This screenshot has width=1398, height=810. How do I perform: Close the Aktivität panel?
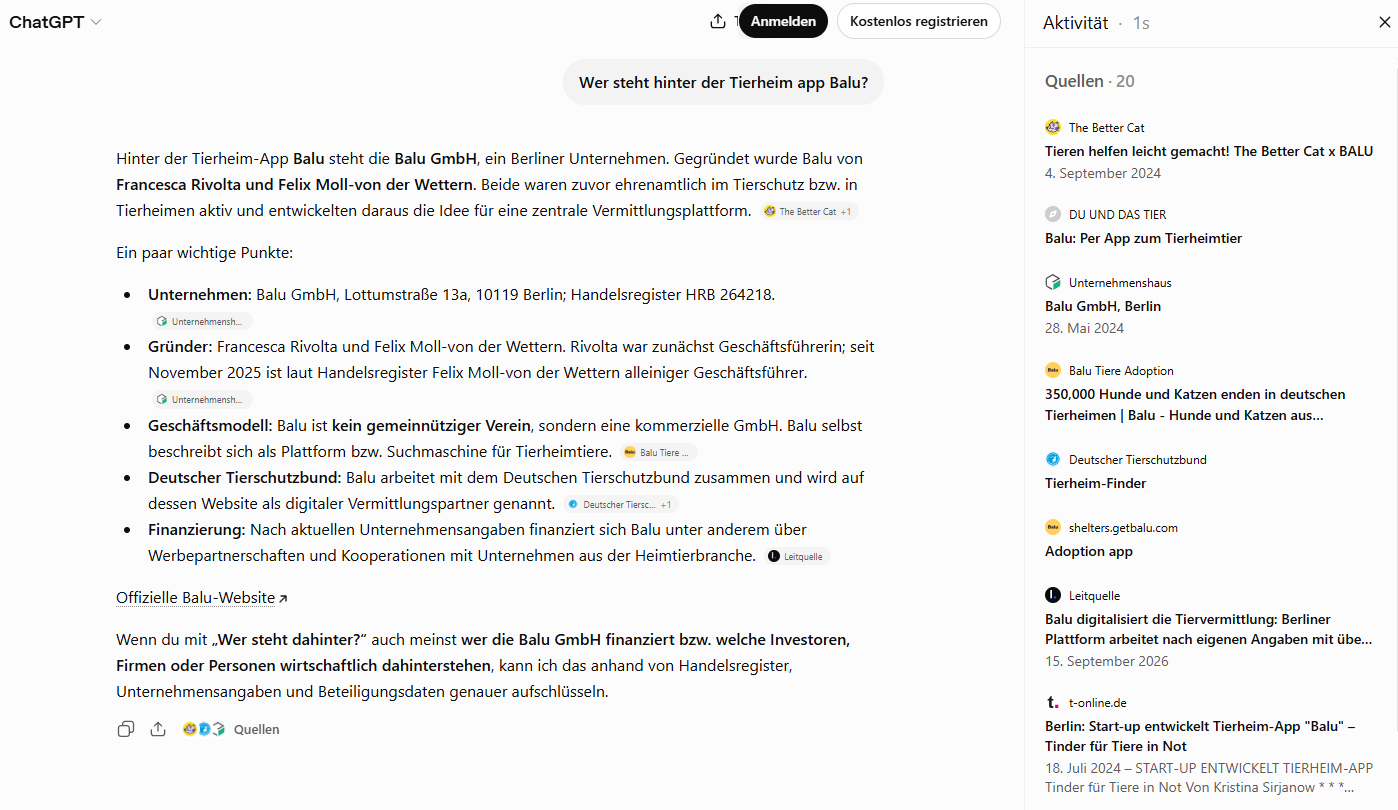tap(1384, 22)
